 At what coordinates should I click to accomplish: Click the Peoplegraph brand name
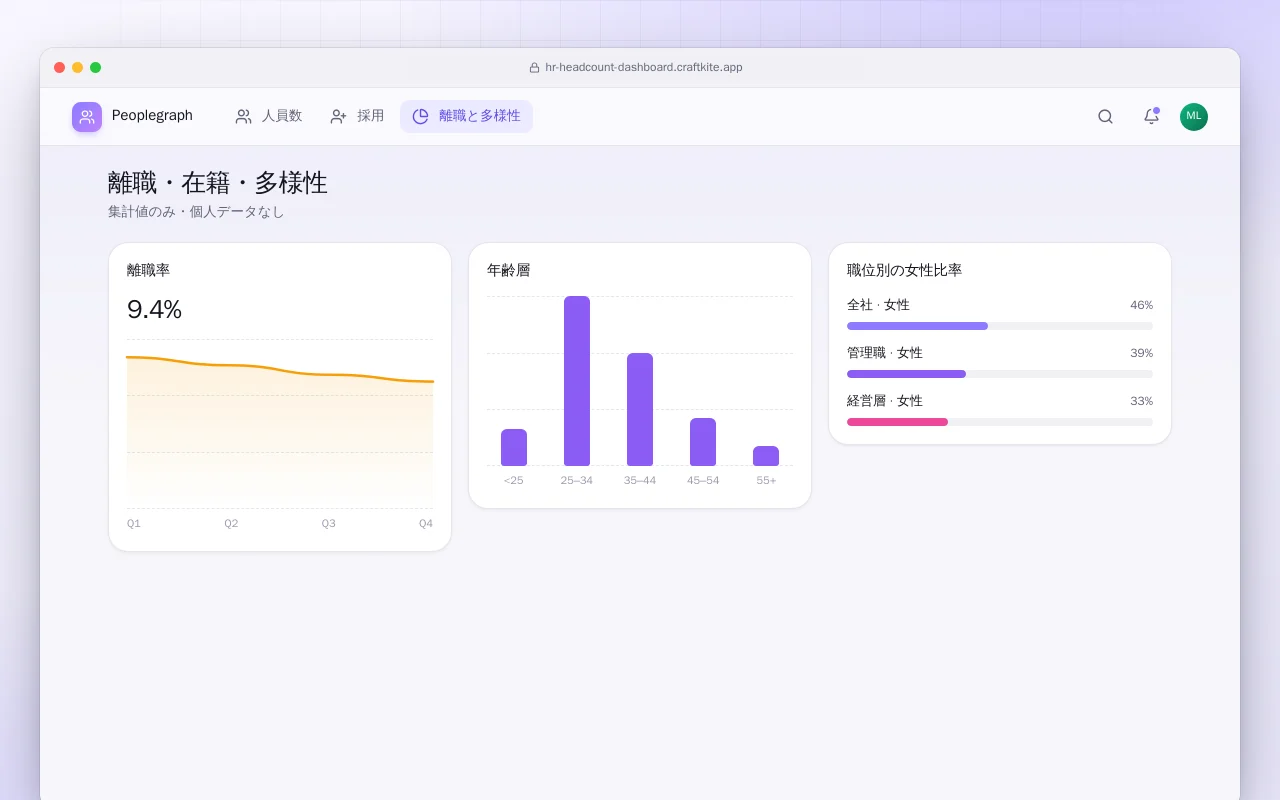point(152,116)
